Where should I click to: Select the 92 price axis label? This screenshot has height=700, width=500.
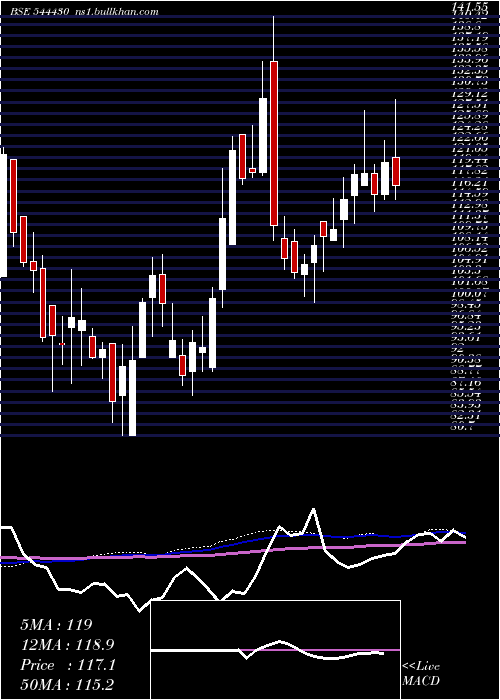tap(459, 350)
